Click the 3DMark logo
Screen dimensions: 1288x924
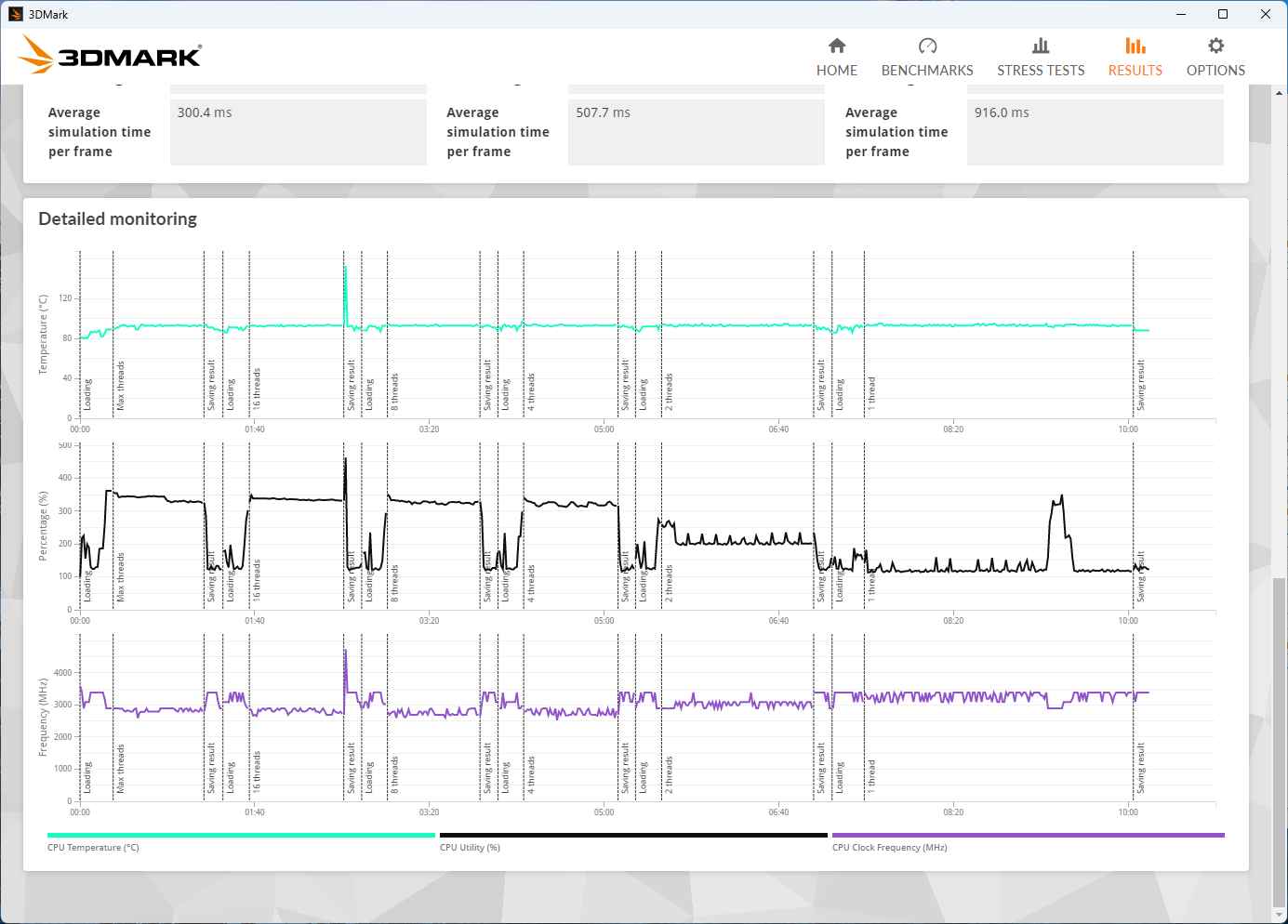coord(110,56)
